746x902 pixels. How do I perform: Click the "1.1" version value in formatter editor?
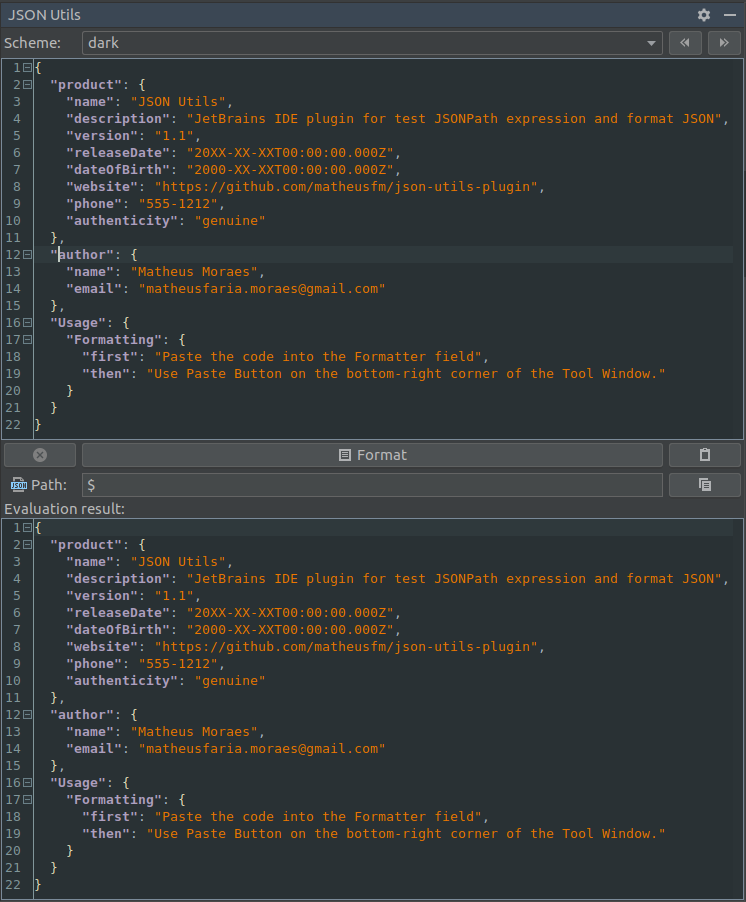point(174,136)
